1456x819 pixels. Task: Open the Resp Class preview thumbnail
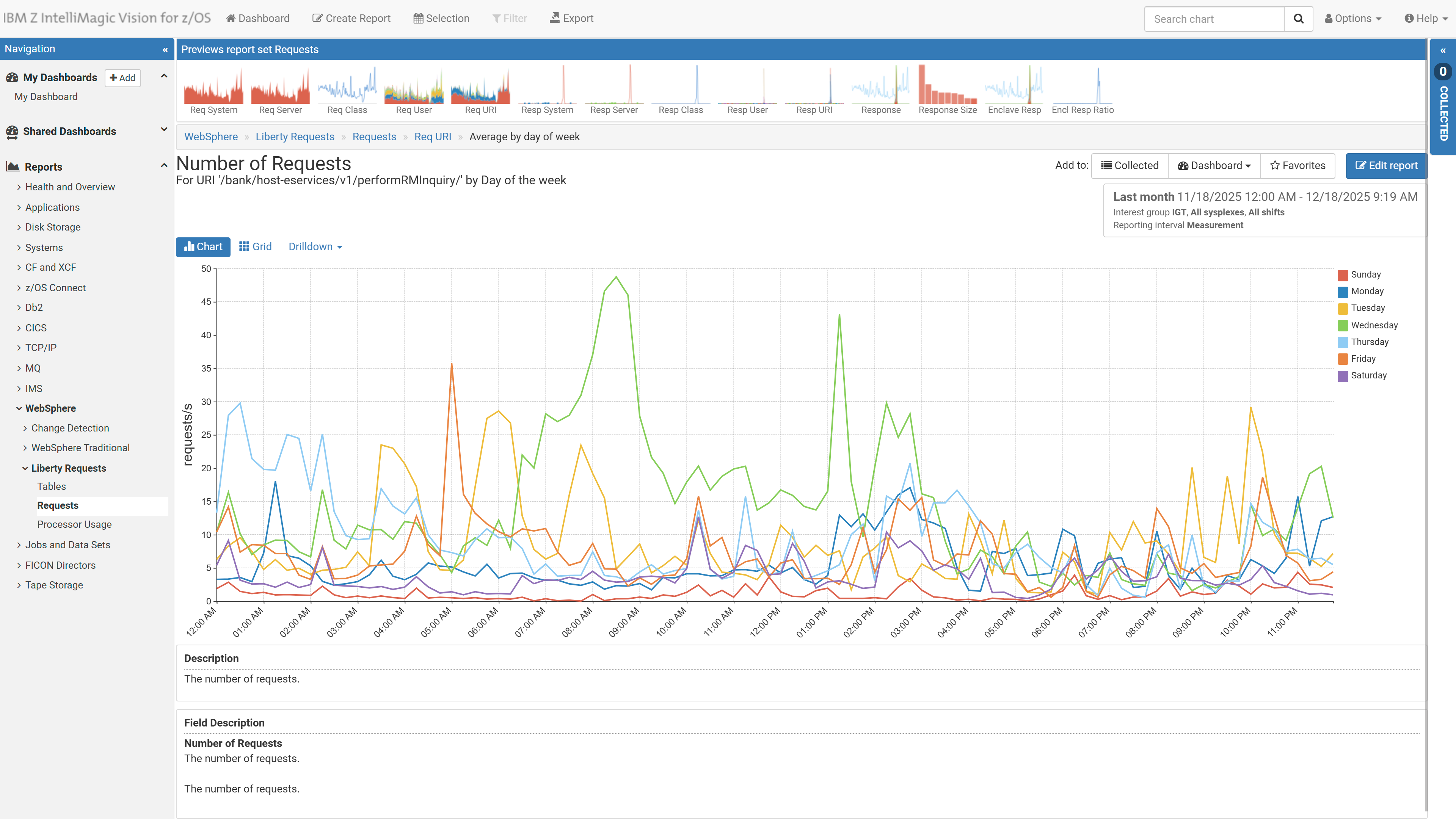(x=681, y=91)
